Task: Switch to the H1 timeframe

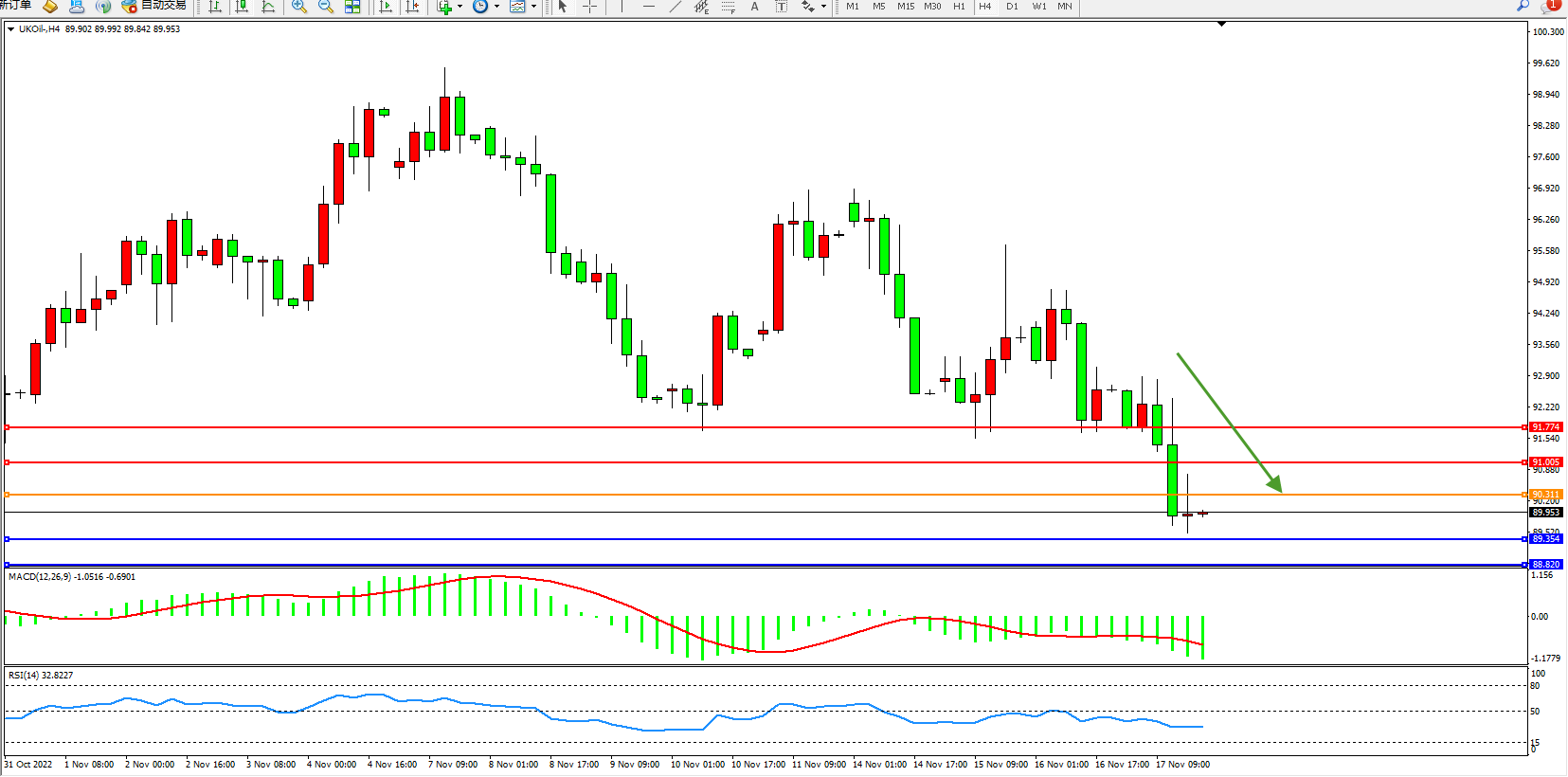Action: [959, 7]
